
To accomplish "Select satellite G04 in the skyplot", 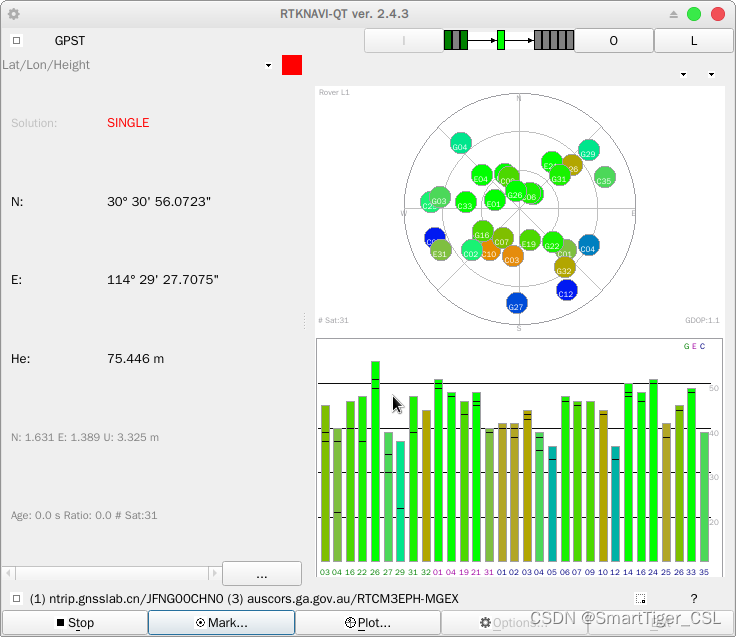I will (x=460, y=143).
